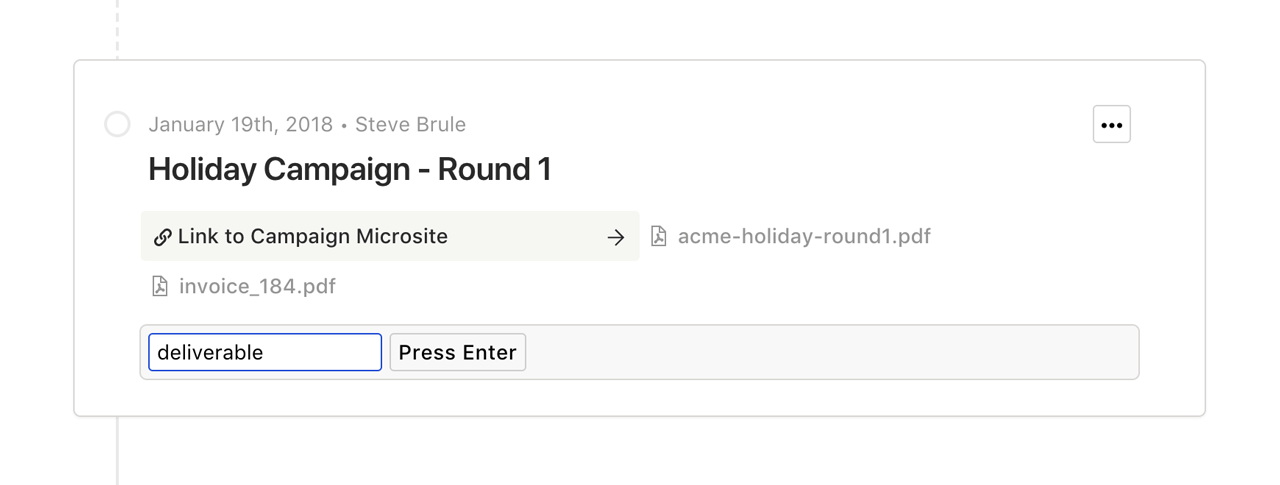Click the Press Enter button

coord(457,352)
